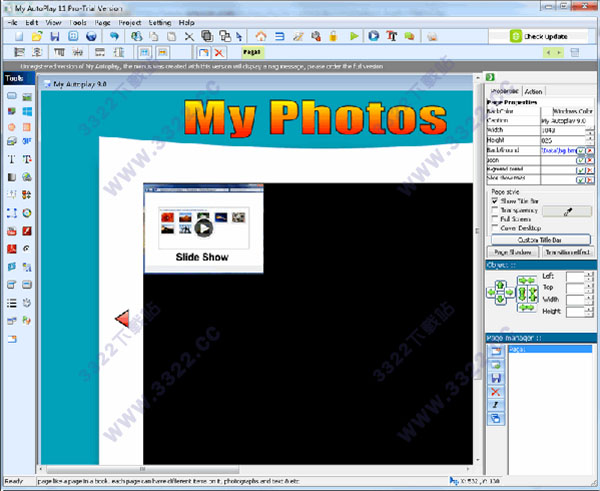Click the red T text tool in toolbar
The width and height of the screenshot is (600, 491).
point(391,36)
